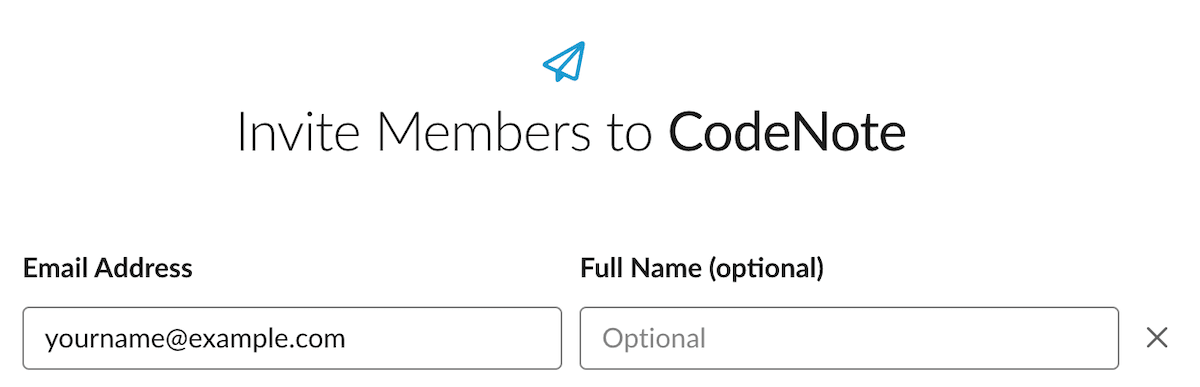The height and width of the screenshot is (387, 1200).
Task: Select the yourname@example.com placeholder field
Action: tap(292, 338)
